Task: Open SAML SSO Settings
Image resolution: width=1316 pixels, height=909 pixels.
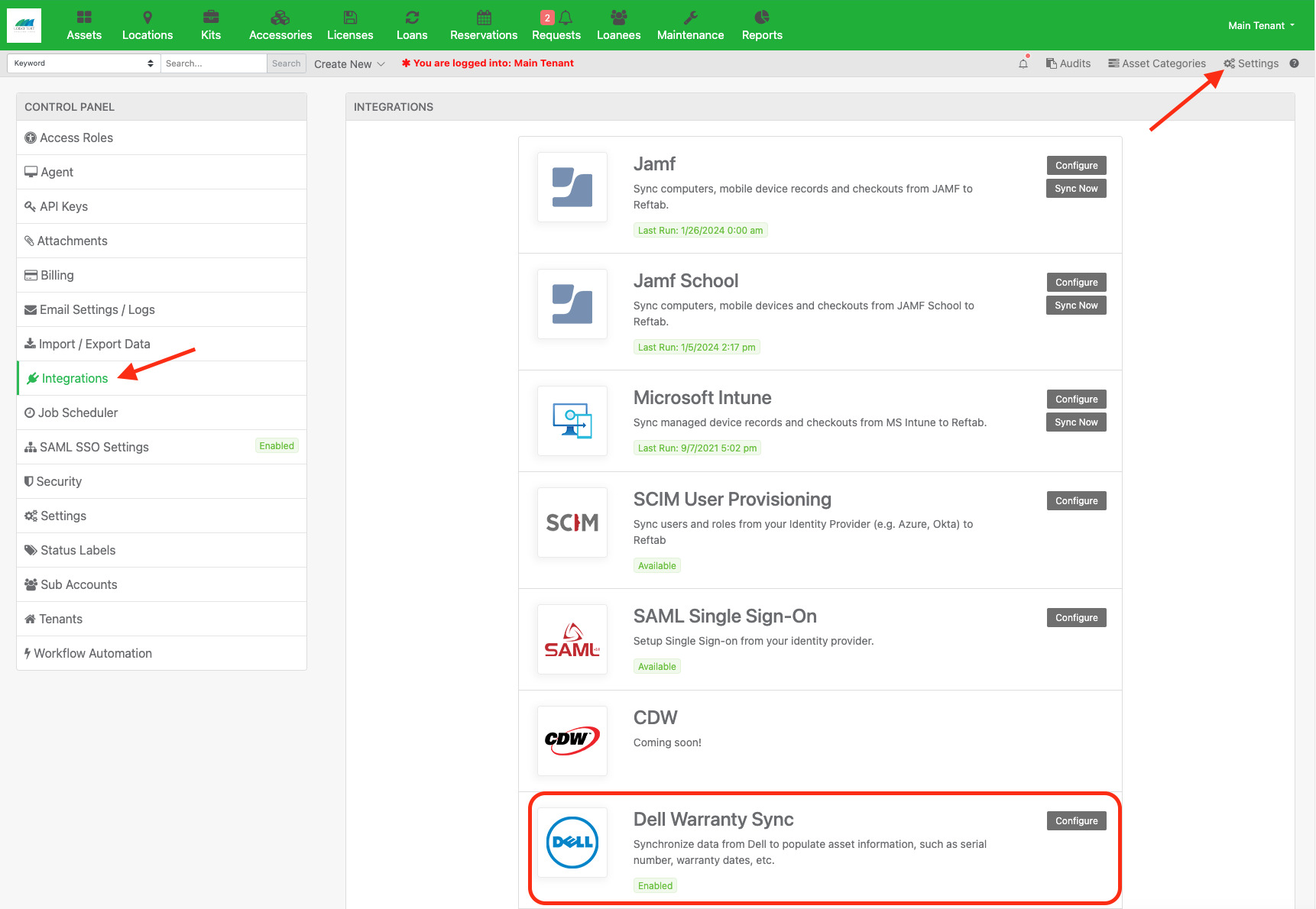Action: (x=161, y=447)
